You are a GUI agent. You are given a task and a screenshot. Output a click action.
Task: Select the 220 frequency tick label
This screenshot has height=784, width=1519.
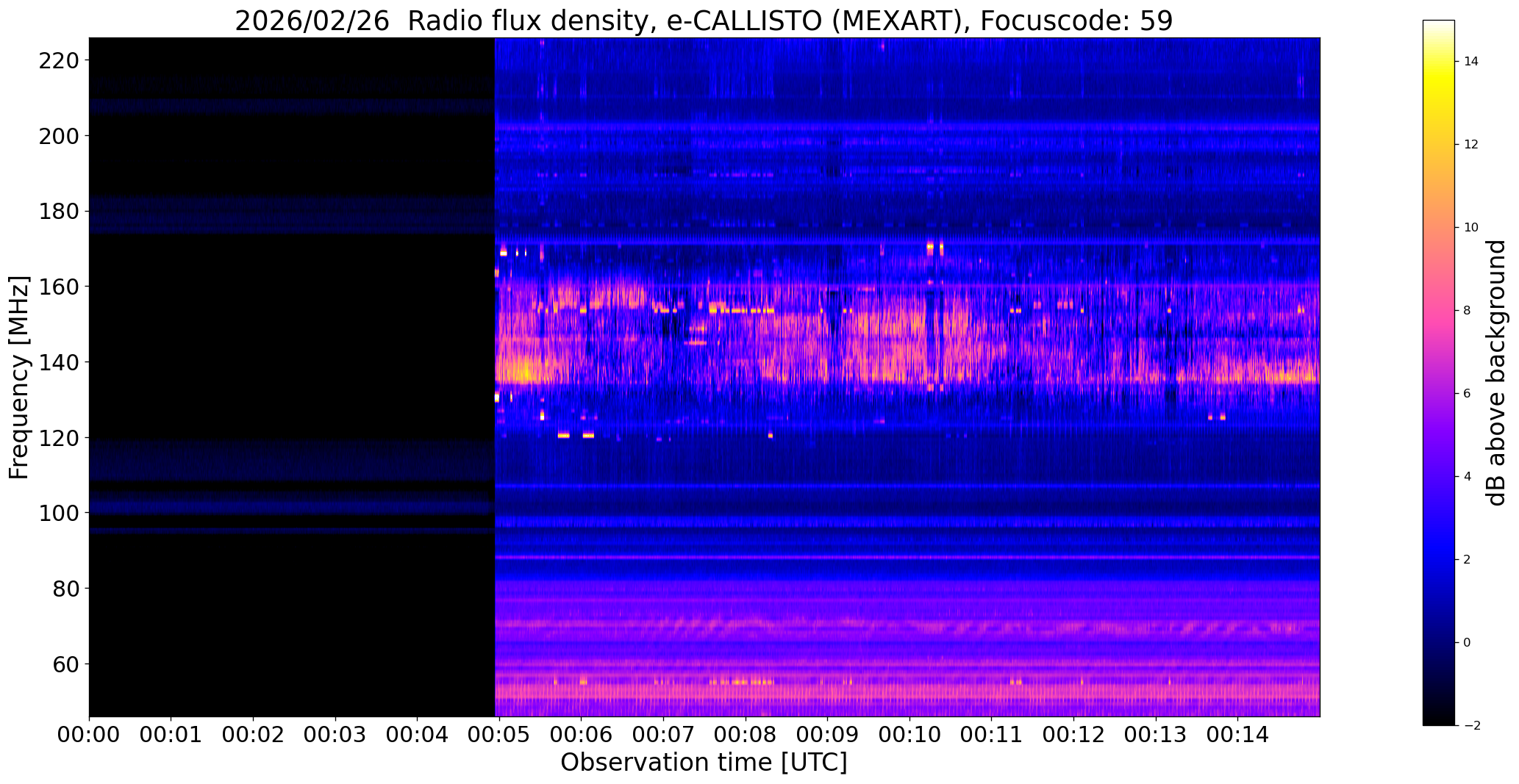[x=58, y=60]
